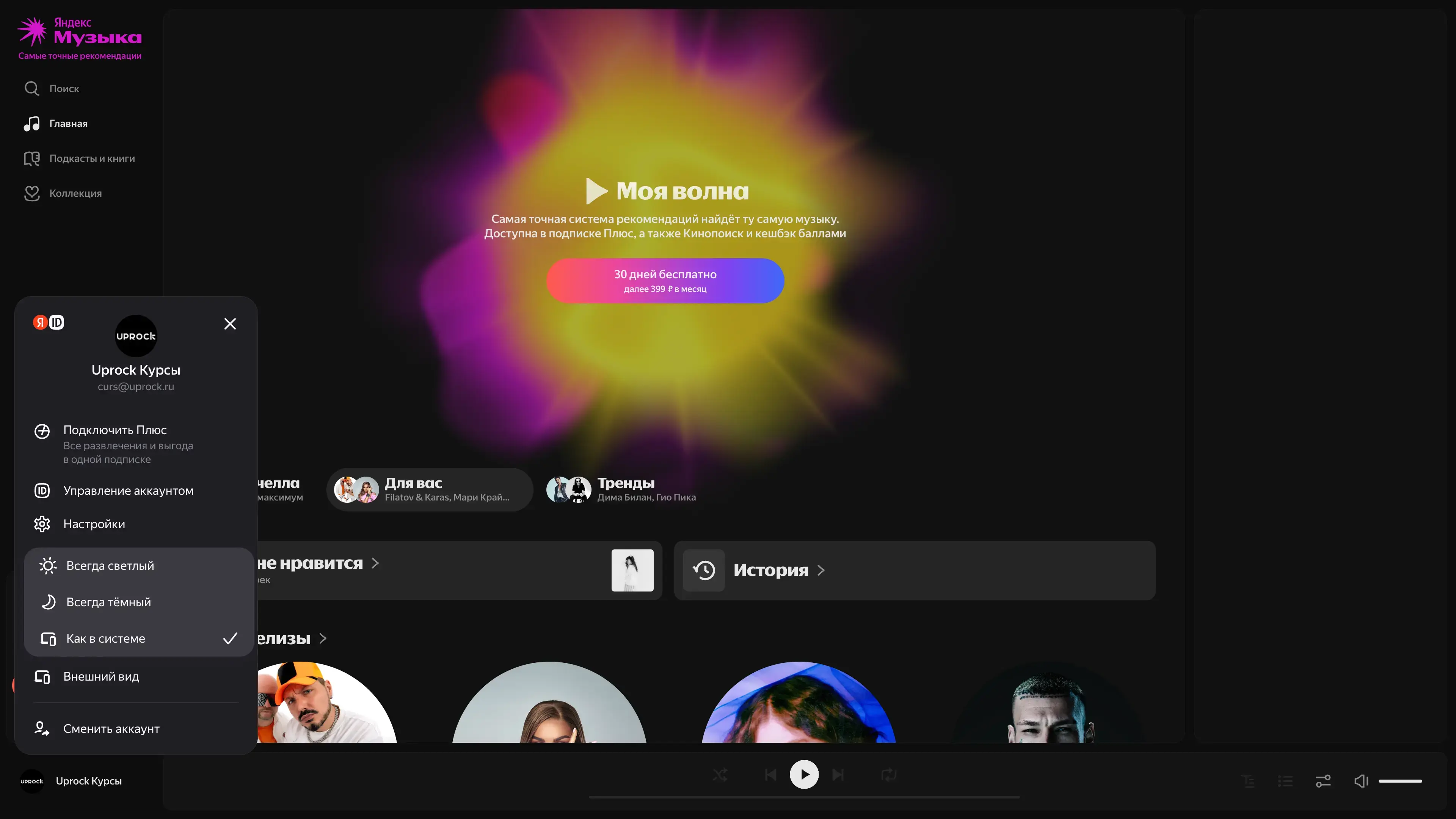Screen dimensions: 1456x819
Task: Open playback settings sliders icon
Action: [x=1323, y=781]
